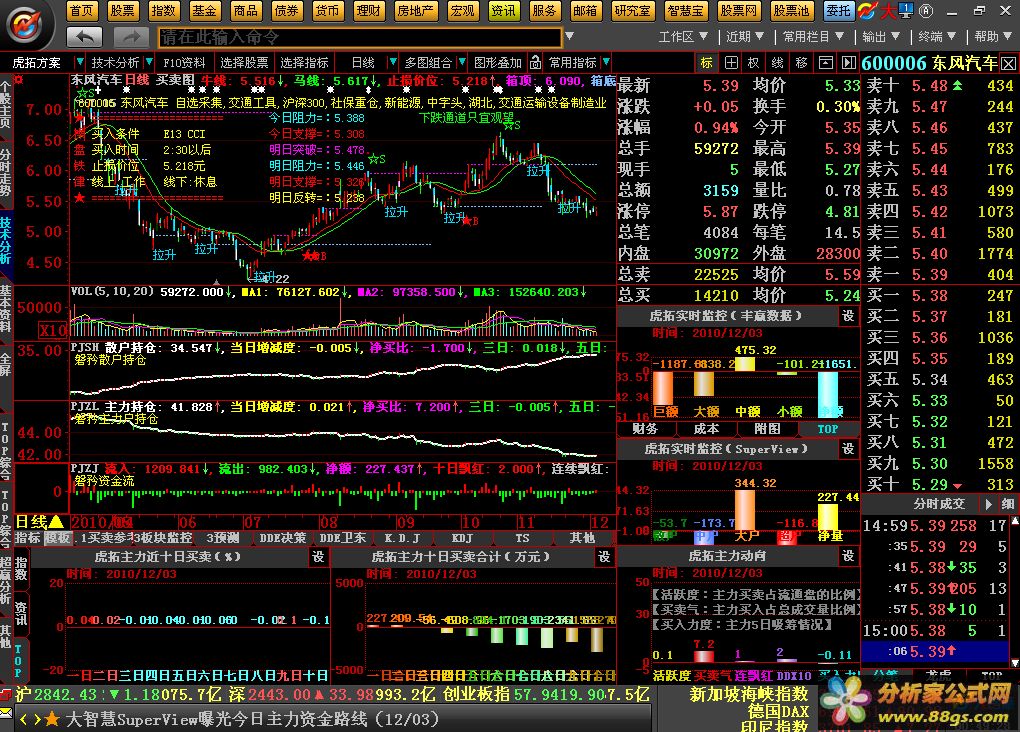This screenshot has height=732, width=1020.
Task: Select the 移 move toolbar icon
Action: point(801,62)
